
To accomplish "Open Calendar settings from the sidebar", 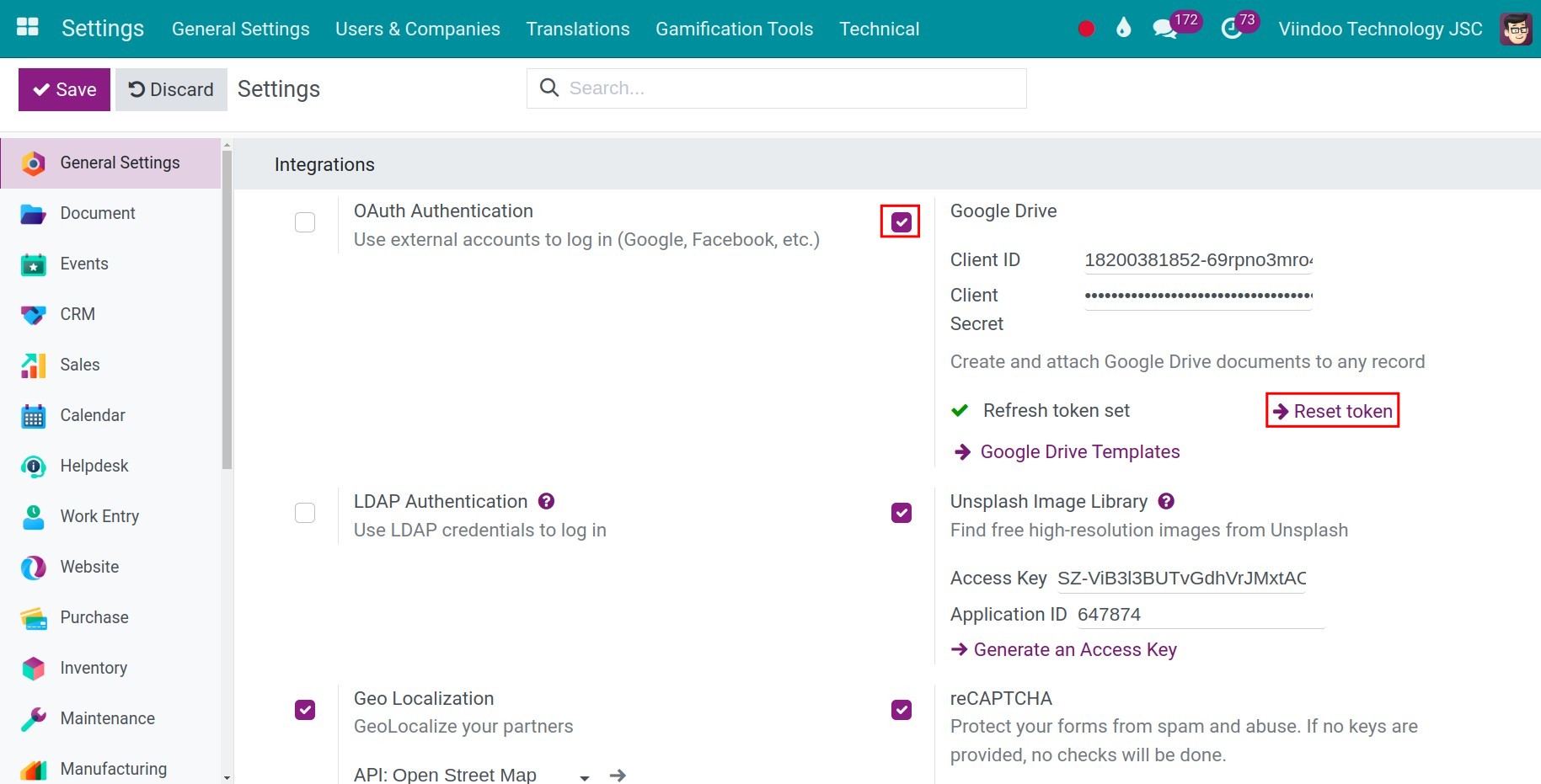I will [x=110, y=416].
